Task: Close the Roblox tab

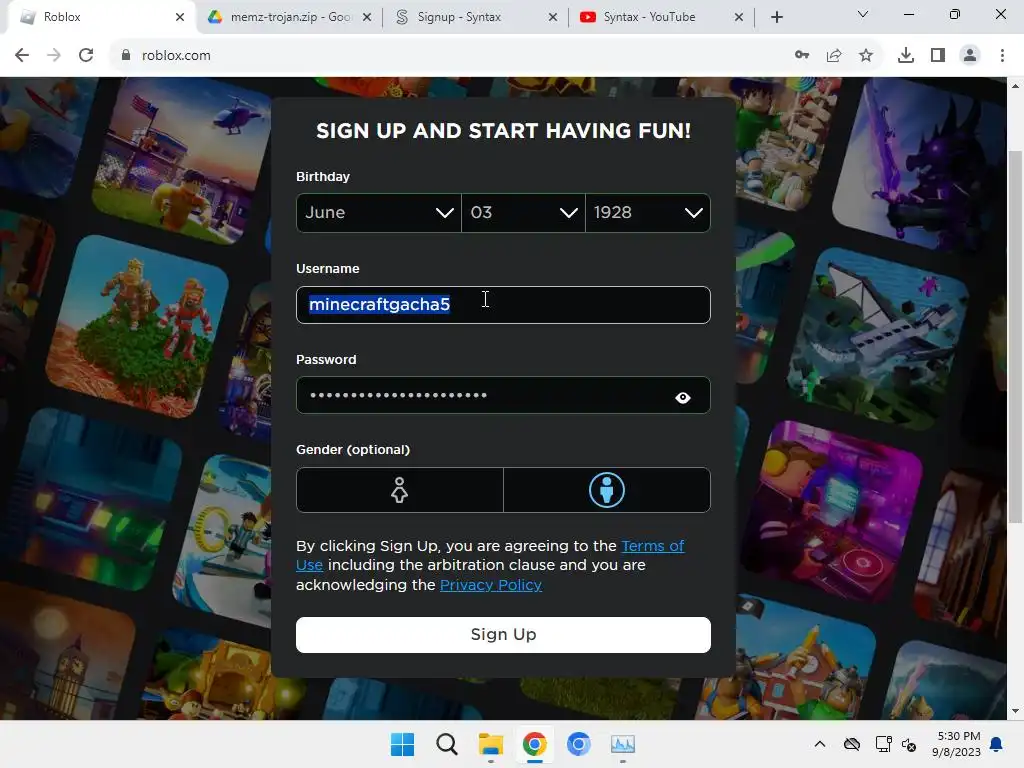Action: click(x=180, y=17)
